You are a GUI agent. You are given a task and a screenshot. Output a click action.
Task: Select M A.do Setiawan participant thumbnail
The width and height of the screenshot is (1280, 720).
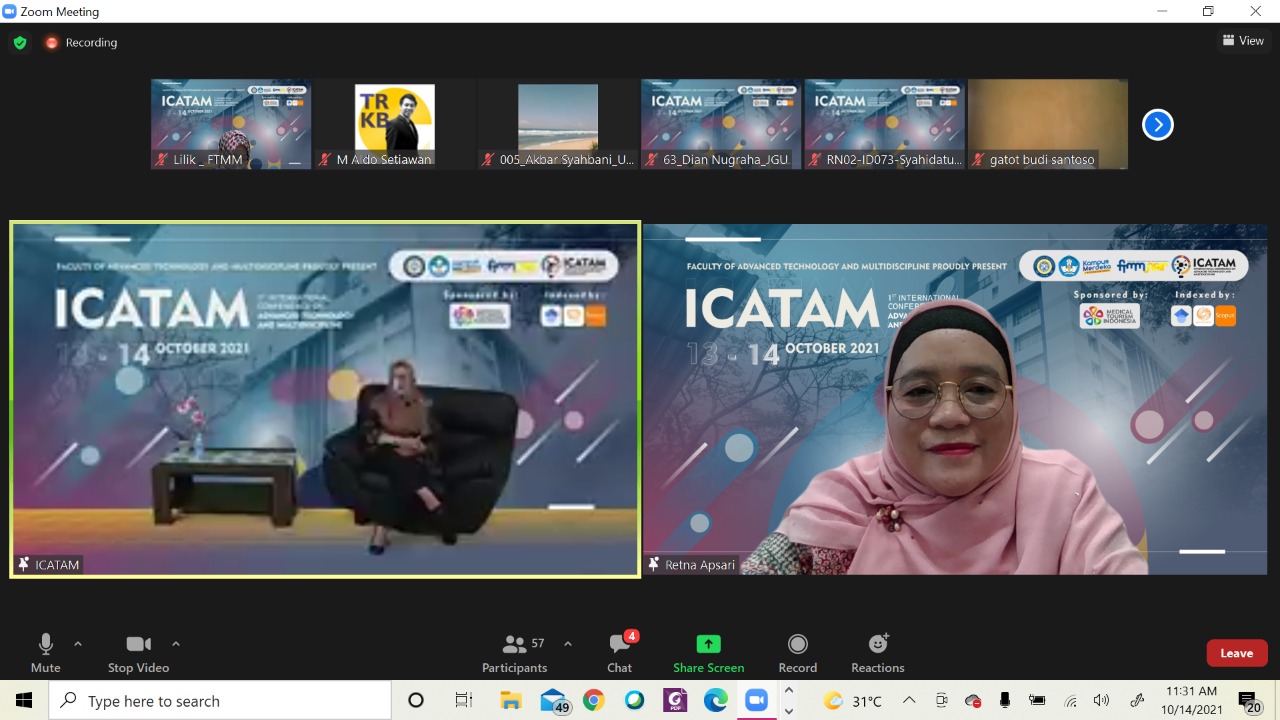394,124
